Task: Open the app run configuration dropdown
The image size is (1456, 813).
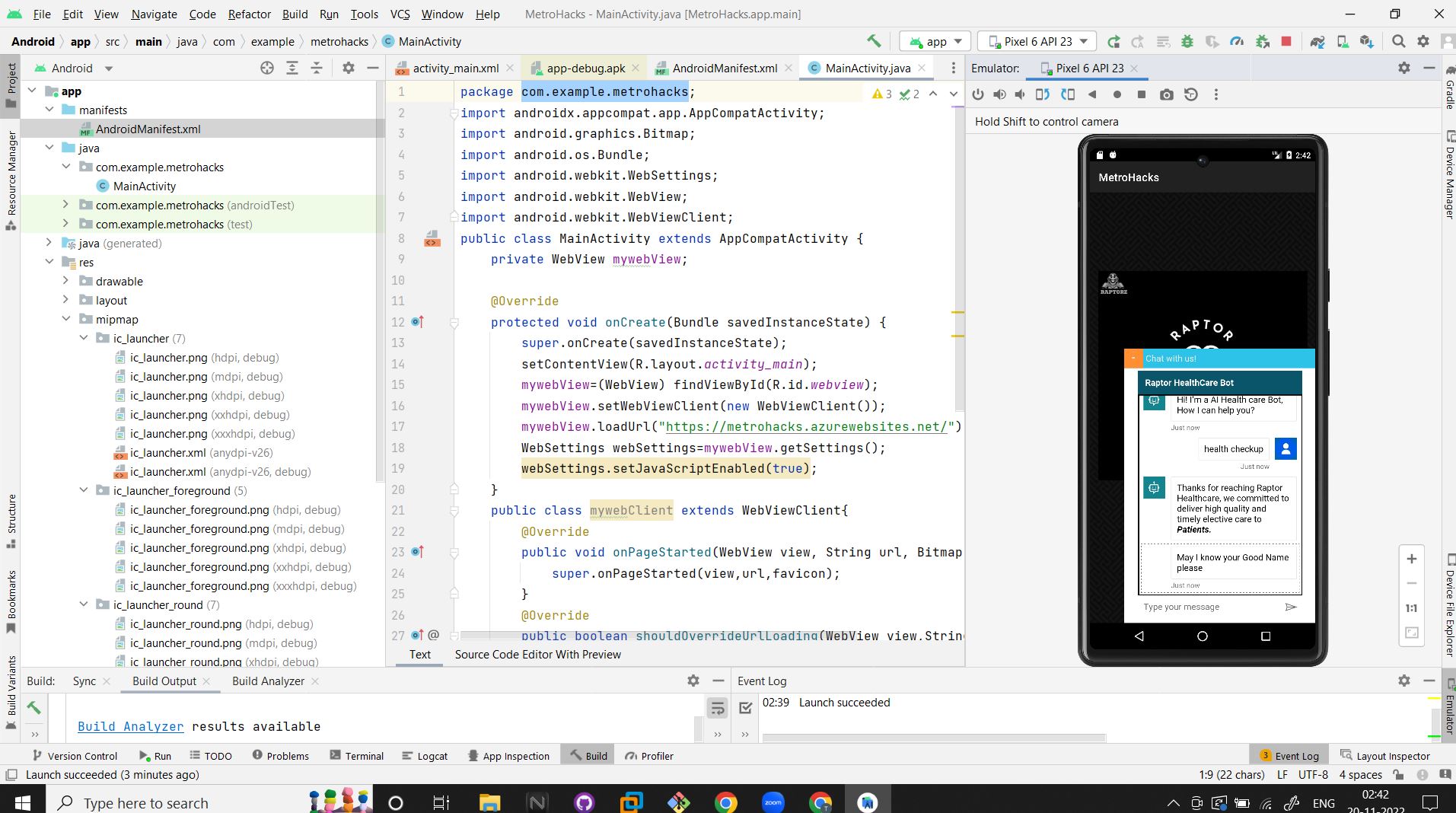Action: pyautogui.click(x=935, y=42)
